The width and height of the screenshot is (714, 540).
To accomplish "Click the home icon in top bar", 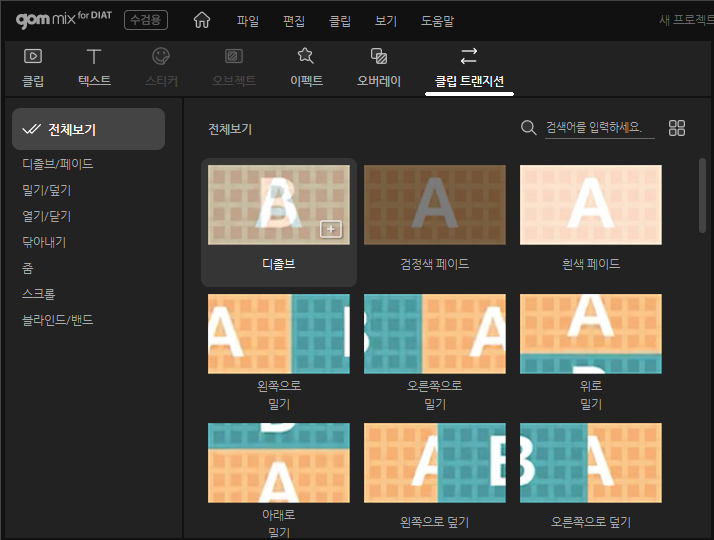I will 202,20.
